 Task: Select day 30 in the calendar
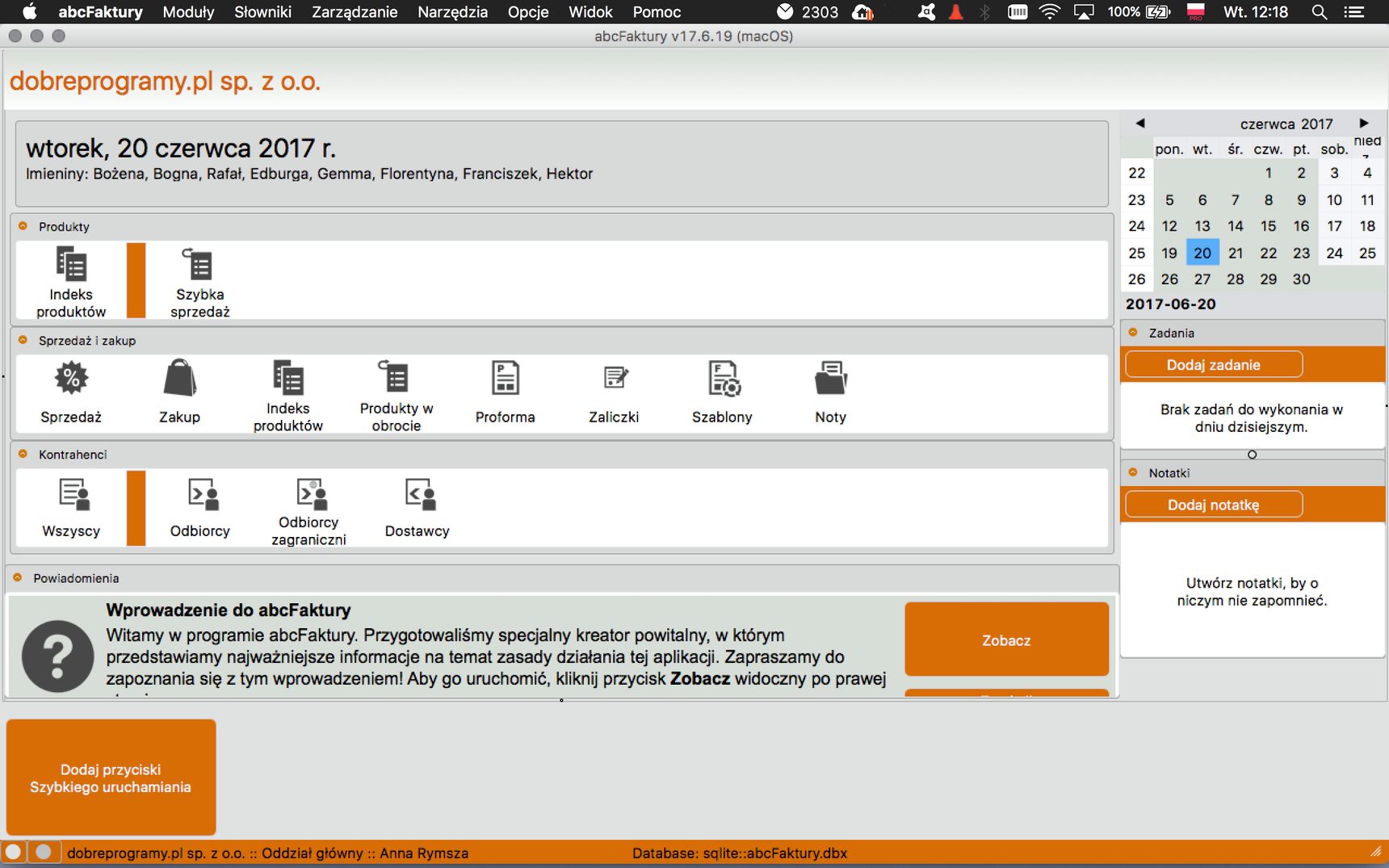tap(1301, 279)
